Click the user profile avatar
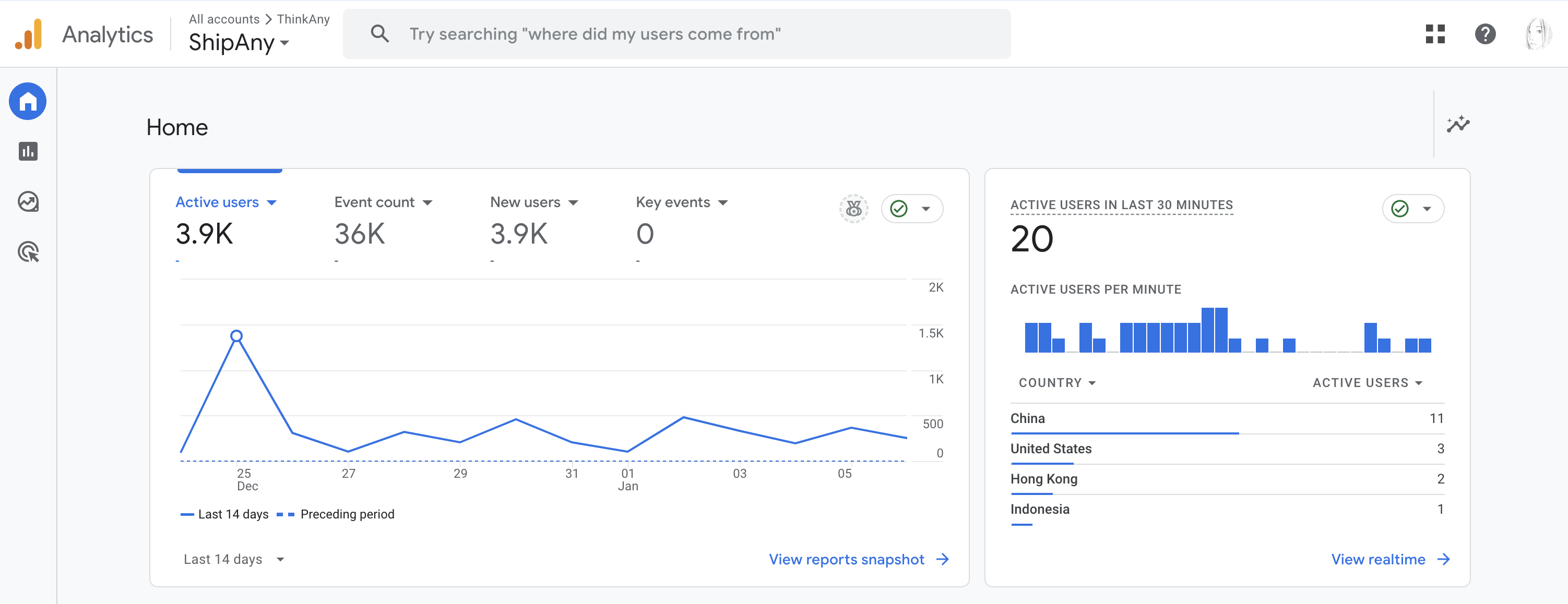This screenshot has width=1568, height=604. [x=1538, y=34]
